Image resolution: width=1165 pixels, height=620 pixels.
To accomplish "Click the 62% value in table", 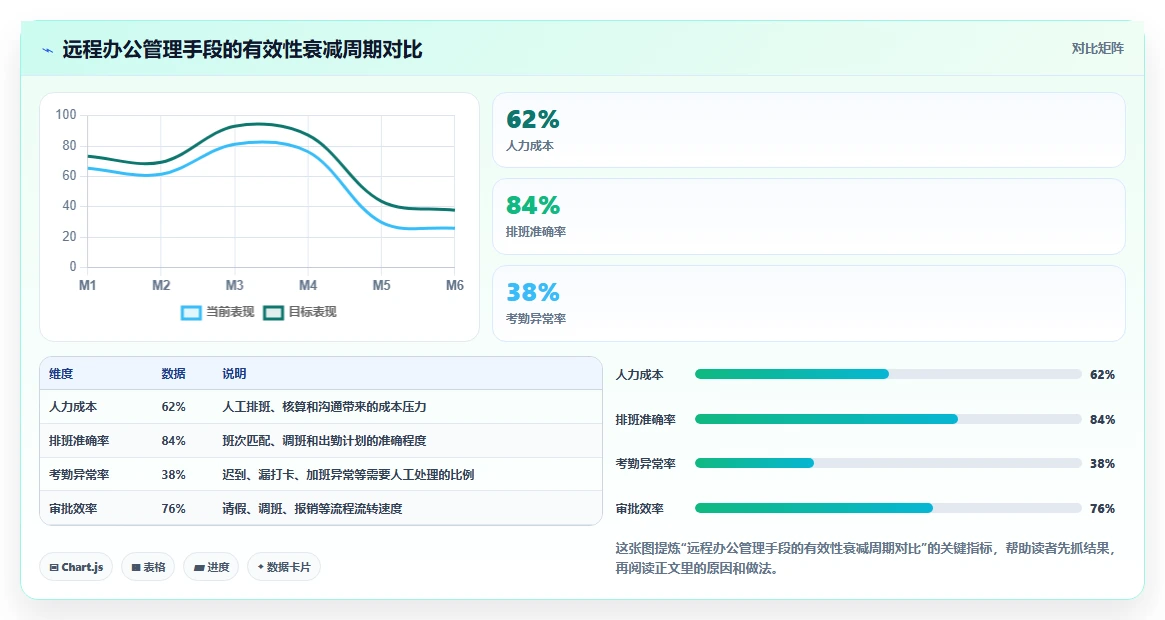I will [173, 407].
